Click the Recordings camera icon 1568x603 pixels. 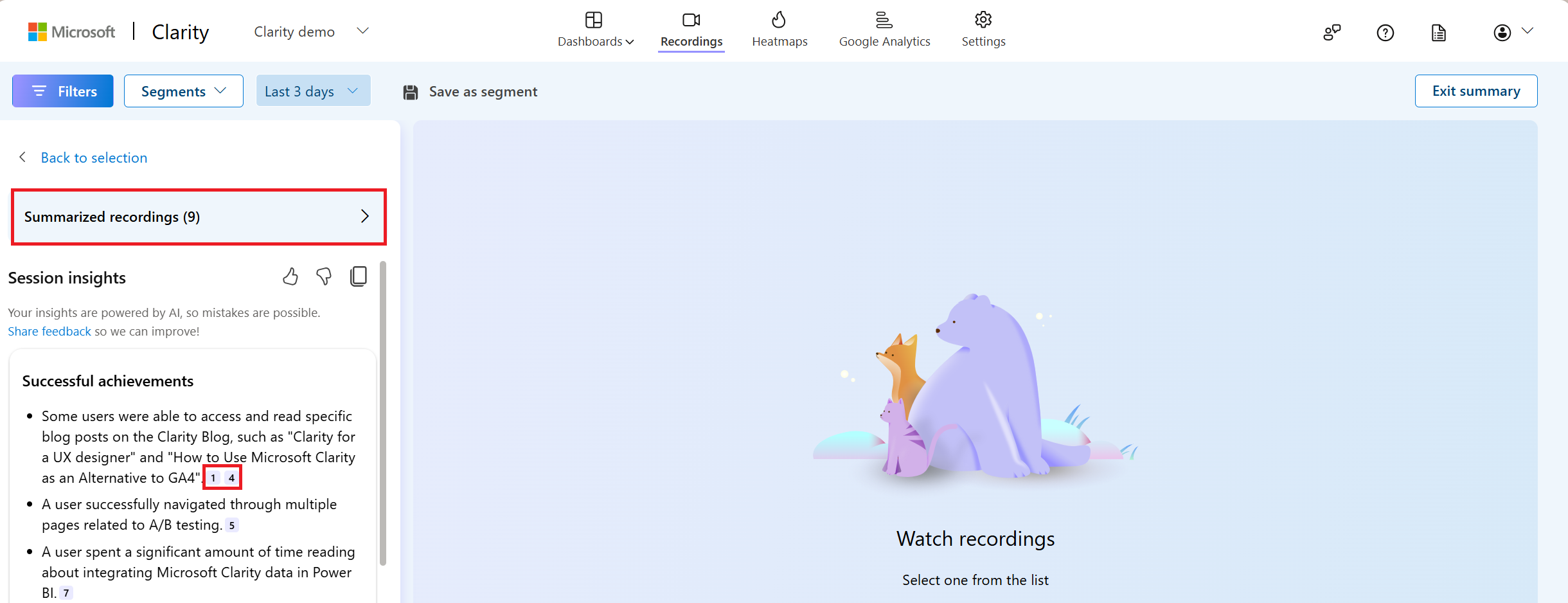click(691, 20)
